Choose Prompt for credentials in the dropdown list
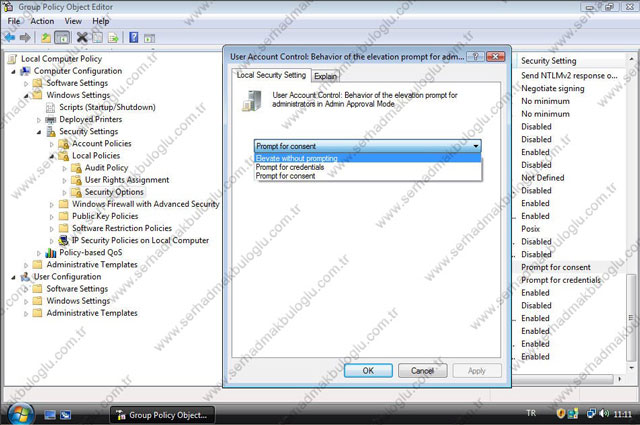The width and height of the screenshot is (640, 425). click(x=367, y=167)
